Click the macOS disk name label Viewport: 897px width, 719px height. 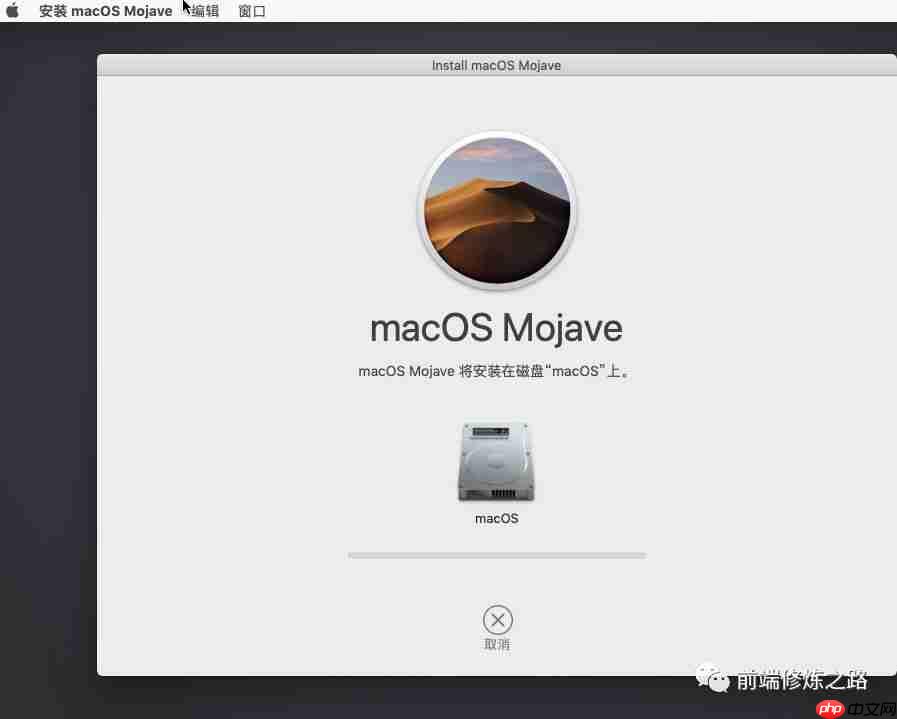point(497,519)
